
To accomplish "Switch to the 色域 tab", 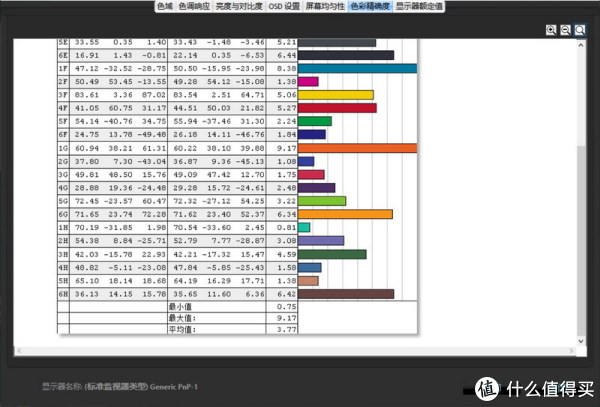I will point(165,7).
